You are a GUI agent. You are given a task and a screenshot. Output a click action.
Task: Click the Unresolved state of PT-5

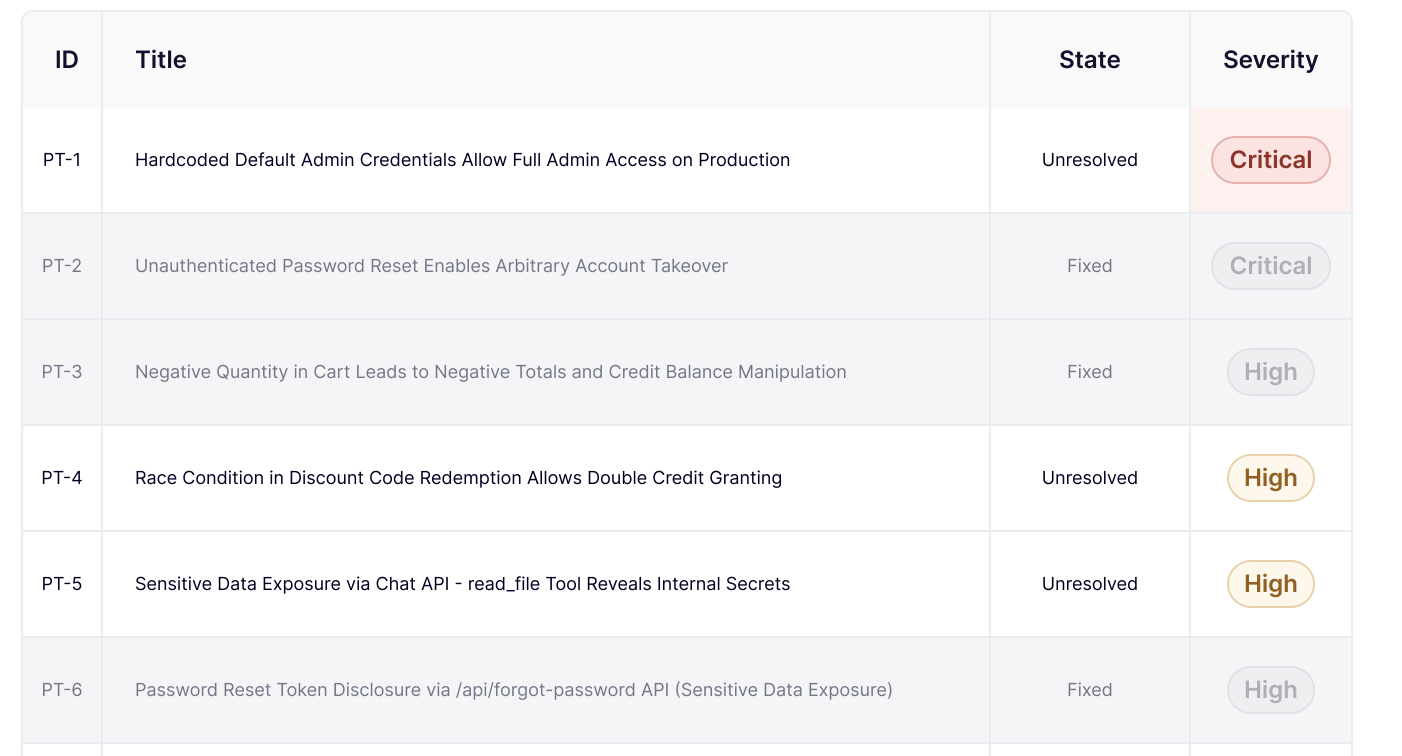coord(1089,584)
